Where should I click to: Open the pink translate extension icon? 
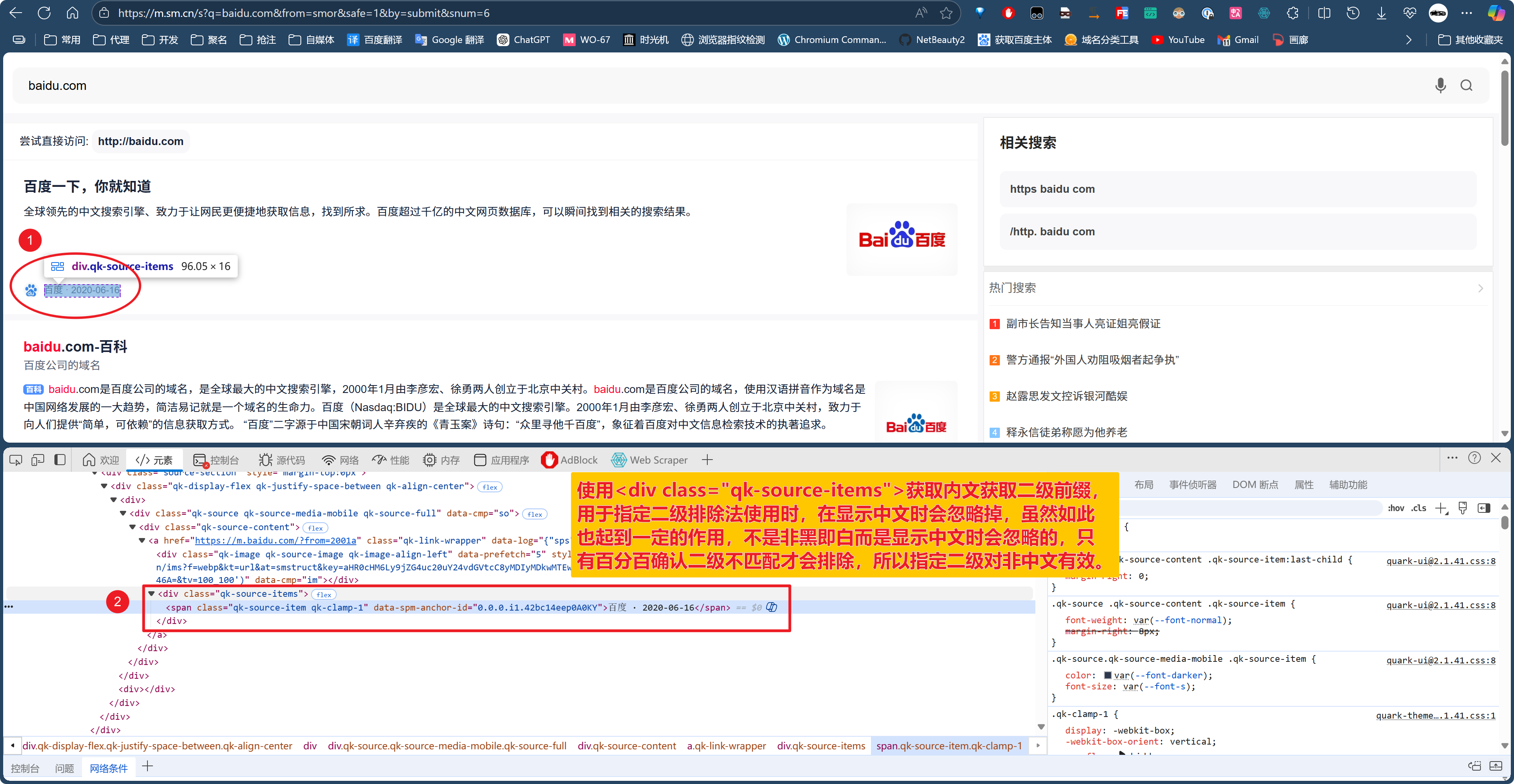click(1235, 13)
